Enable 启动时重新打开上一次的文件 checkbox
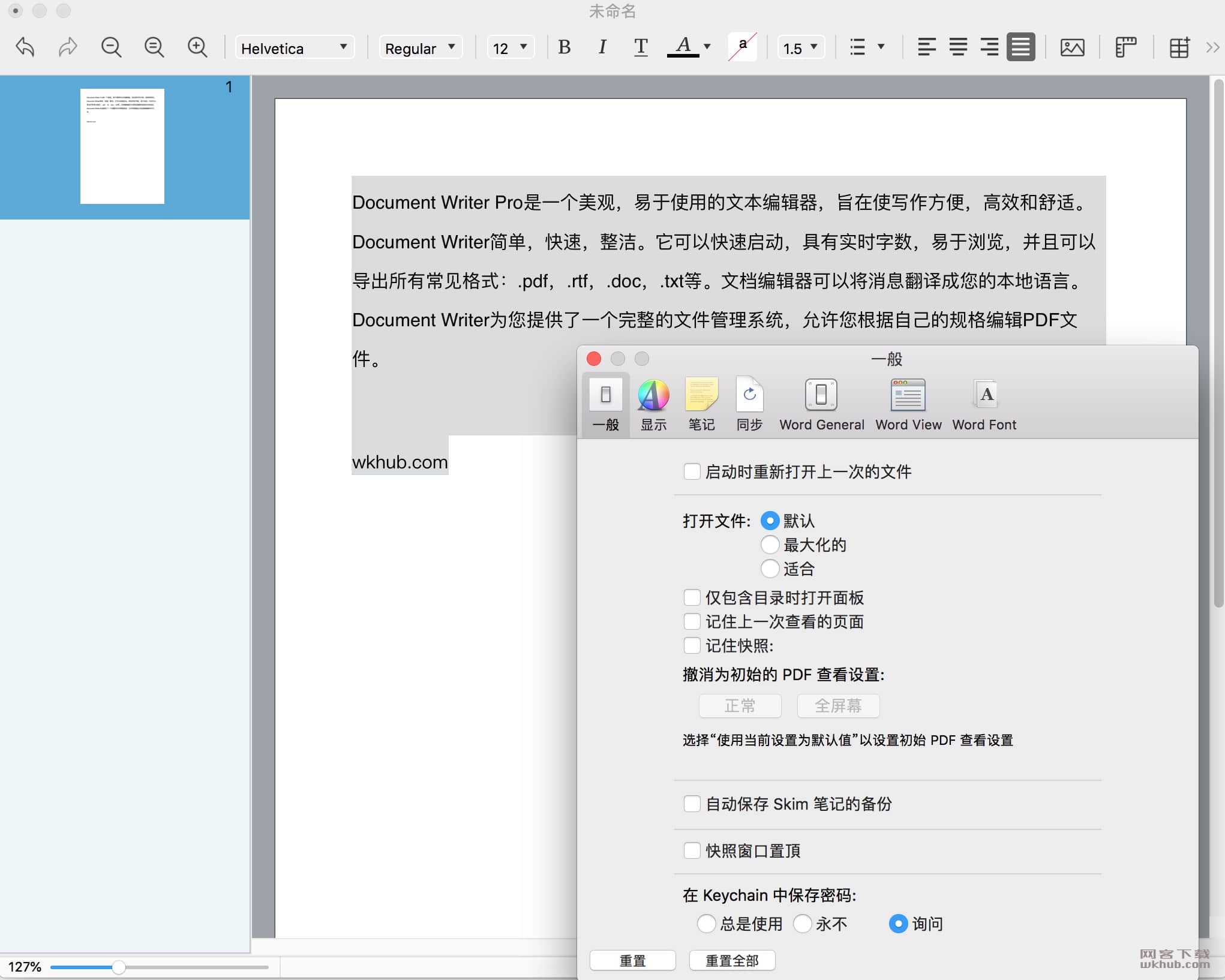 [692, 471]
